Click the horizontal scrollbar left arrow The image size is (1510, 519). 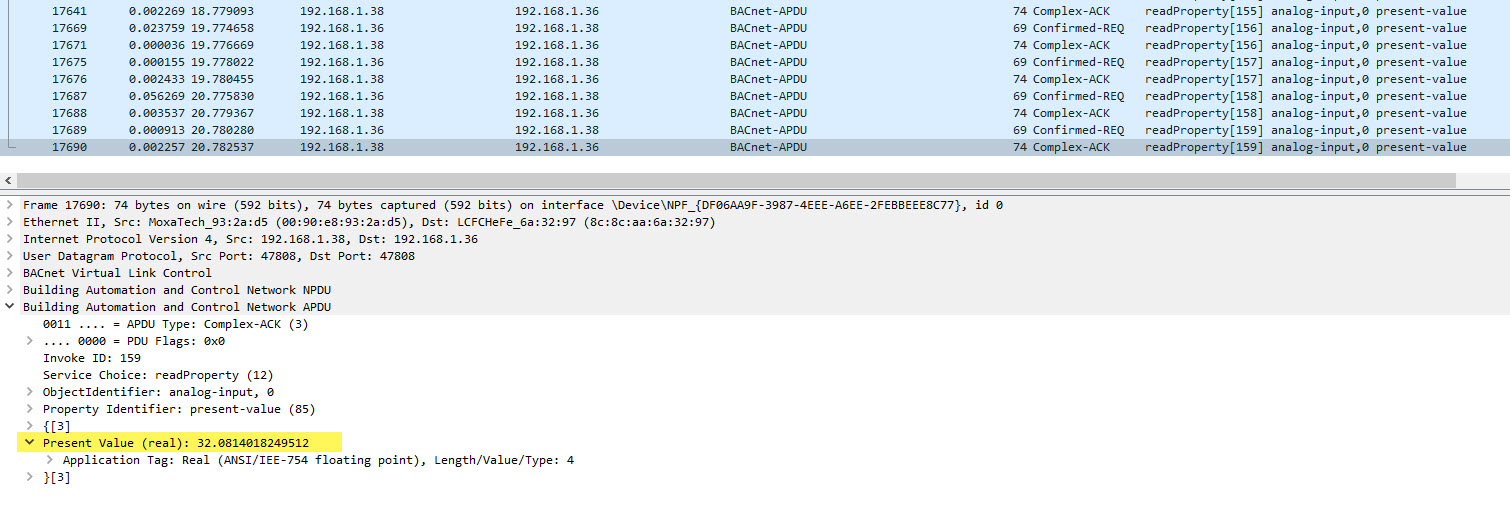coord(9,181)
